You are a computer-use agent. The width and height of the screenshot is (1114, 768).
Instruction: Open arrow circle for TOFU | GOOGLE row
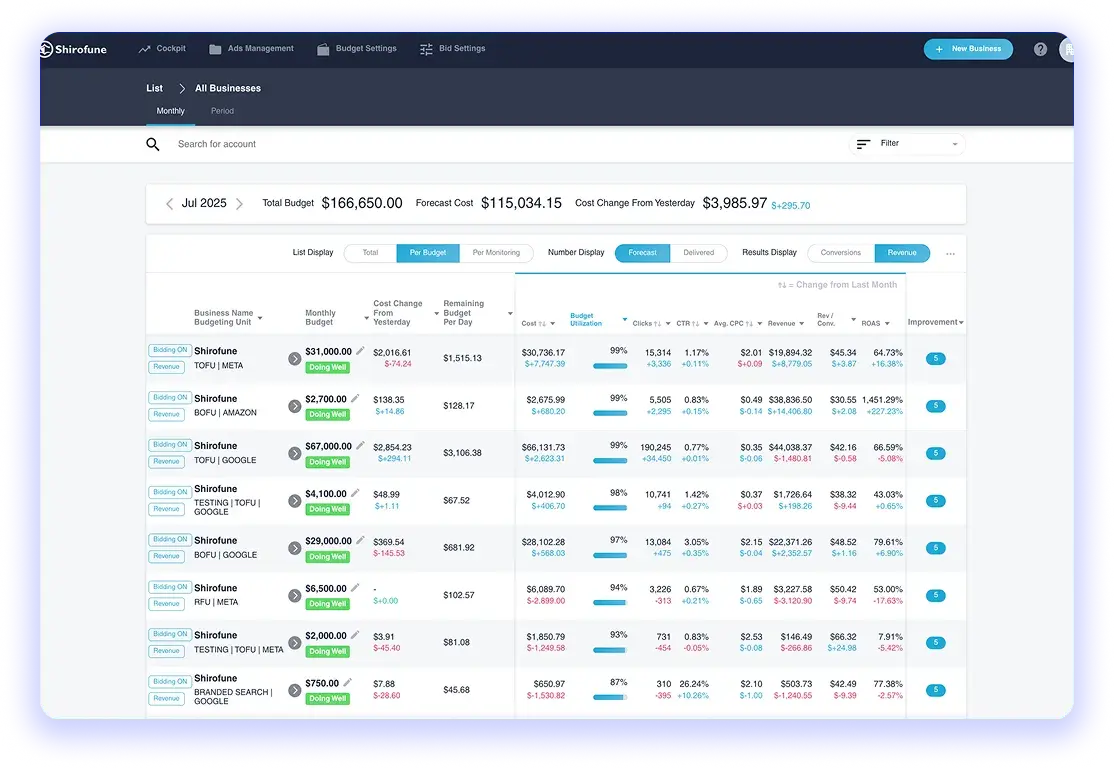[294, 453]
